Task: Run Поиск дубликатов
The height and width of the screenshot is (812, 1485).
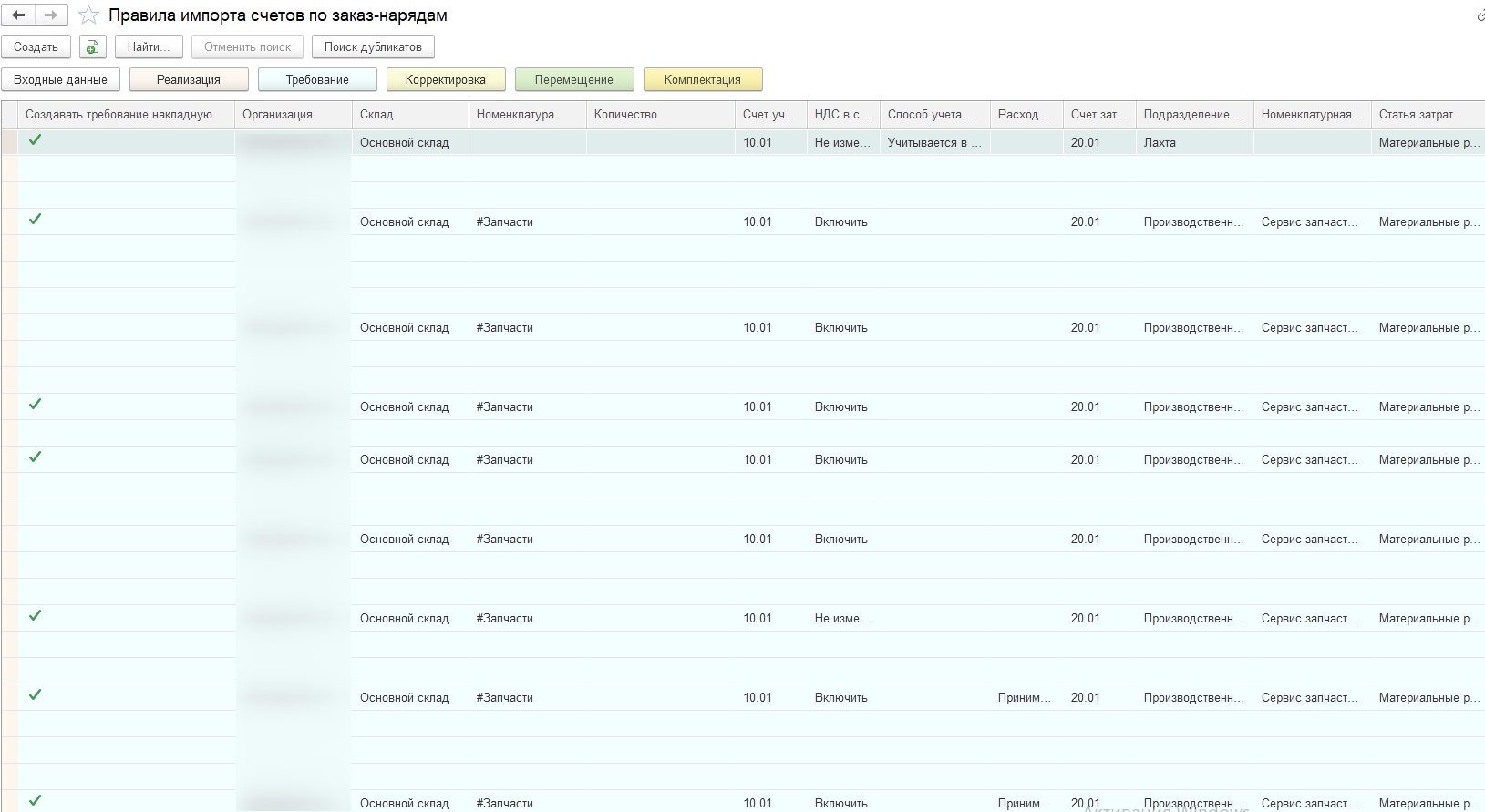Action: [373, 47]
